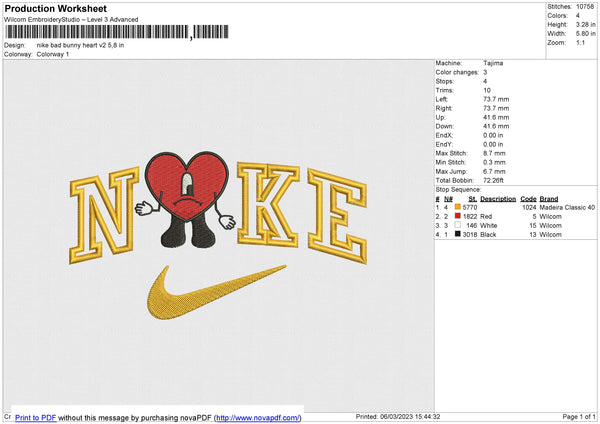
Task: Click the Wilcom brand in the Red row
Action: pyautogui.click(x=550, y=217)
